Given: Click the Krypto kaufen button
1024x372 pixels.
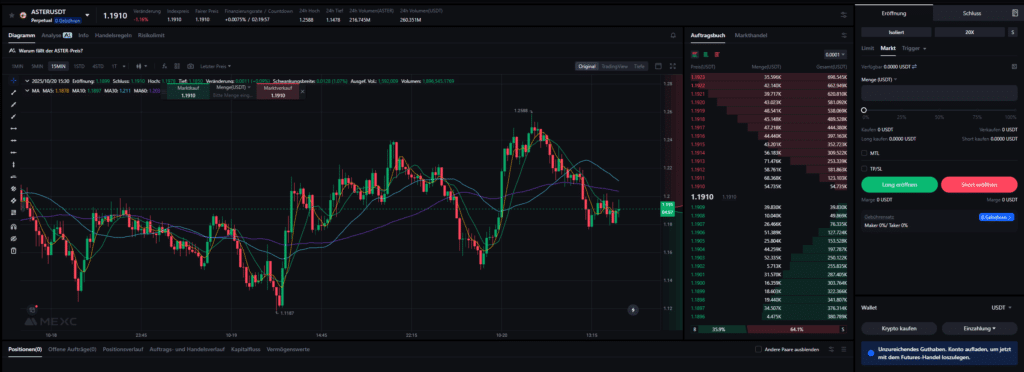Looking at the screenshot, I should [x=899, y=328].
